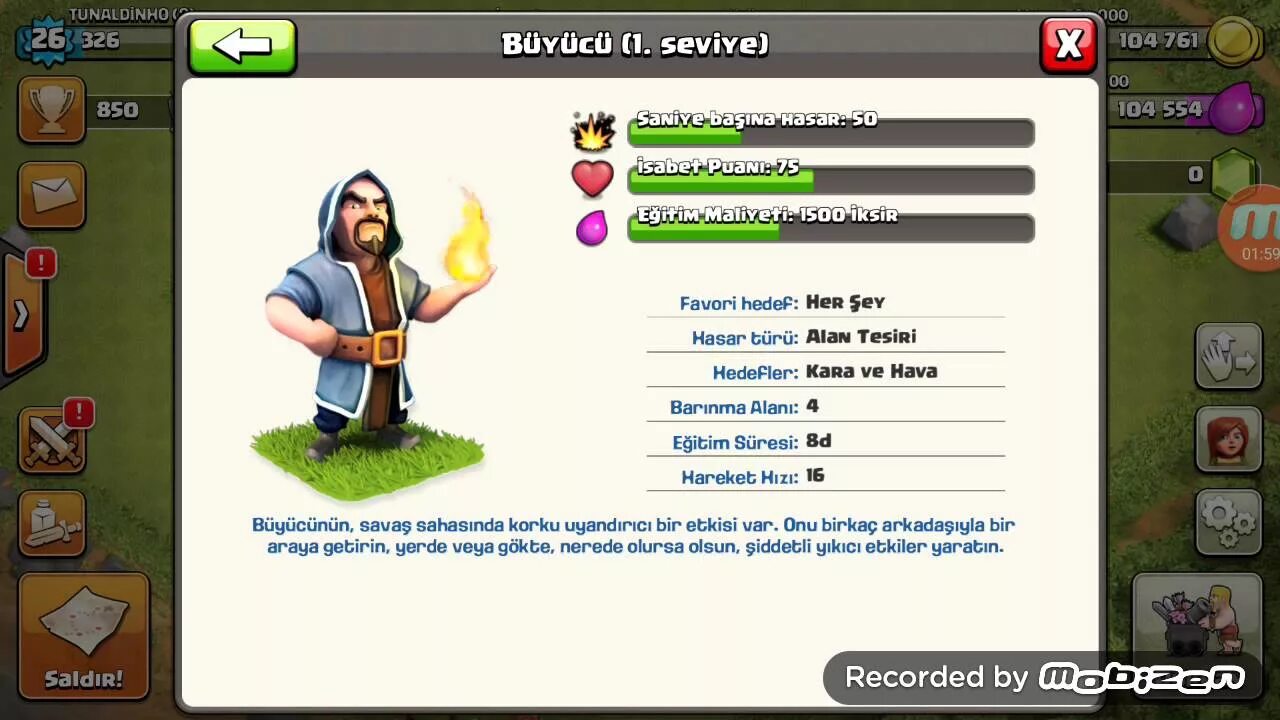The height and width of the screenshot is (720, 1280).
Task: Open the settings gears icon
Action: click(1229, 521)
